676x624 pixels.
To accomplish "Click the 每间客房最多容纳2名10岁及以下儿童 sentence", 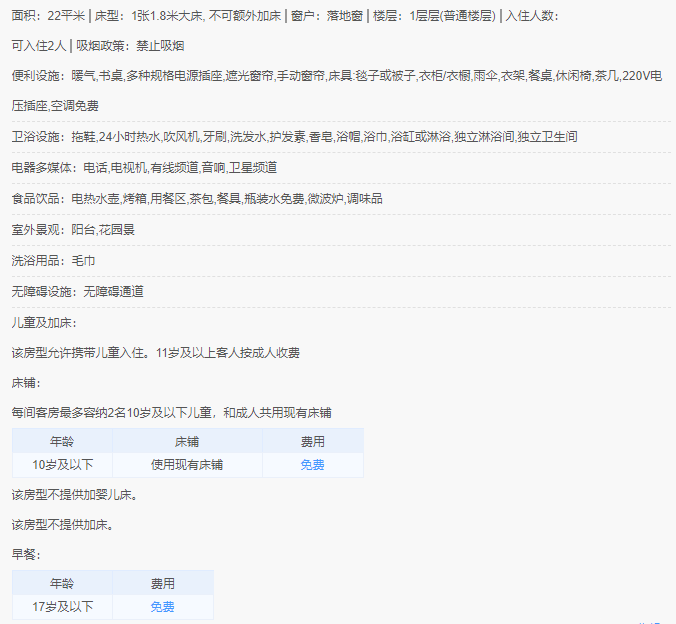I will pos(112,413).
